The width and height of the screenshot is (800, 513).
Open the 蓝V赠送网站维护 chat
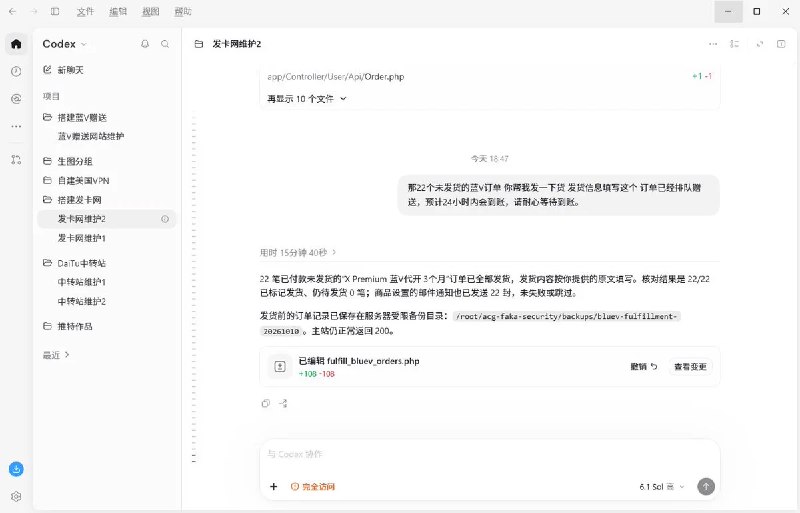(108, 136)
